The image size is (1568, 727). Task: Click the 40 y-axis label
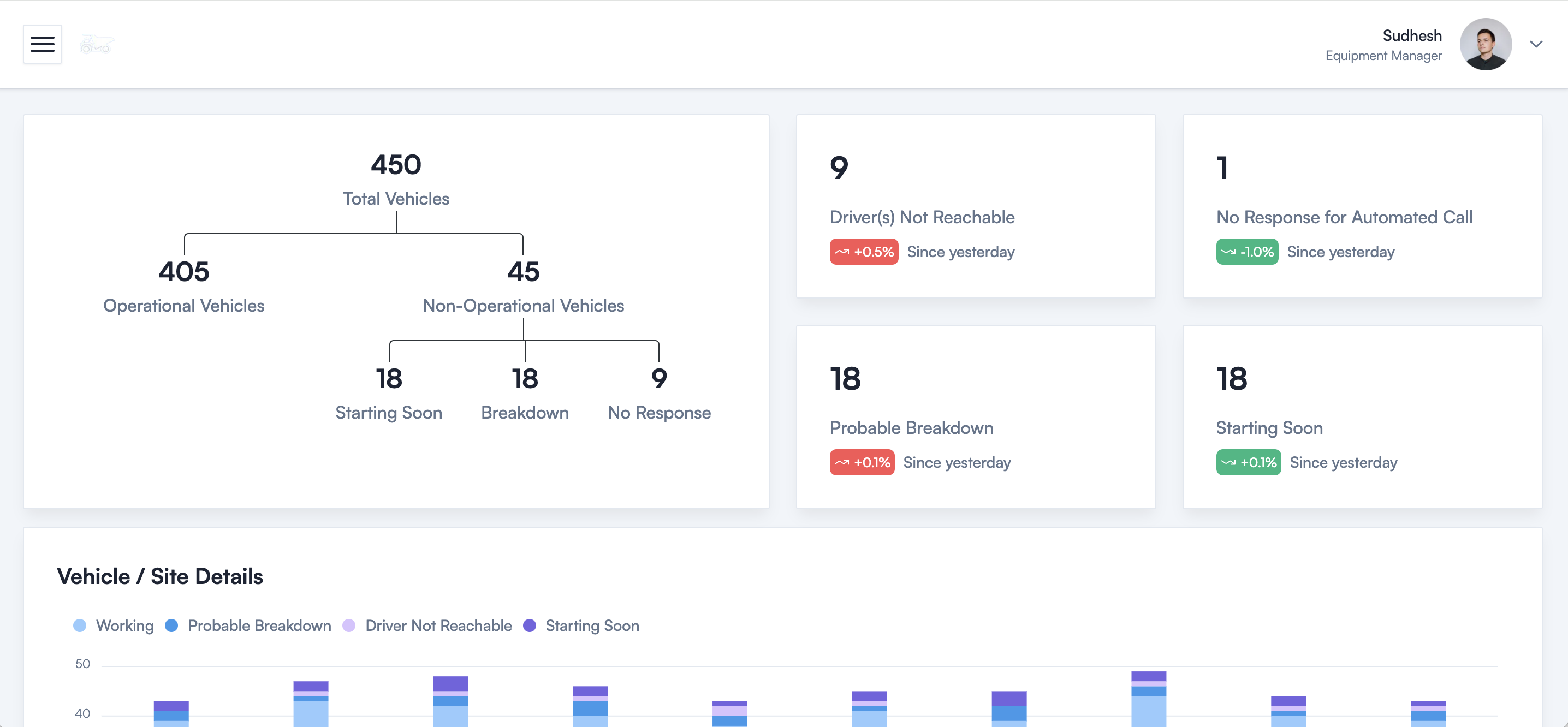pyautogui.click(x=83, y=713)
